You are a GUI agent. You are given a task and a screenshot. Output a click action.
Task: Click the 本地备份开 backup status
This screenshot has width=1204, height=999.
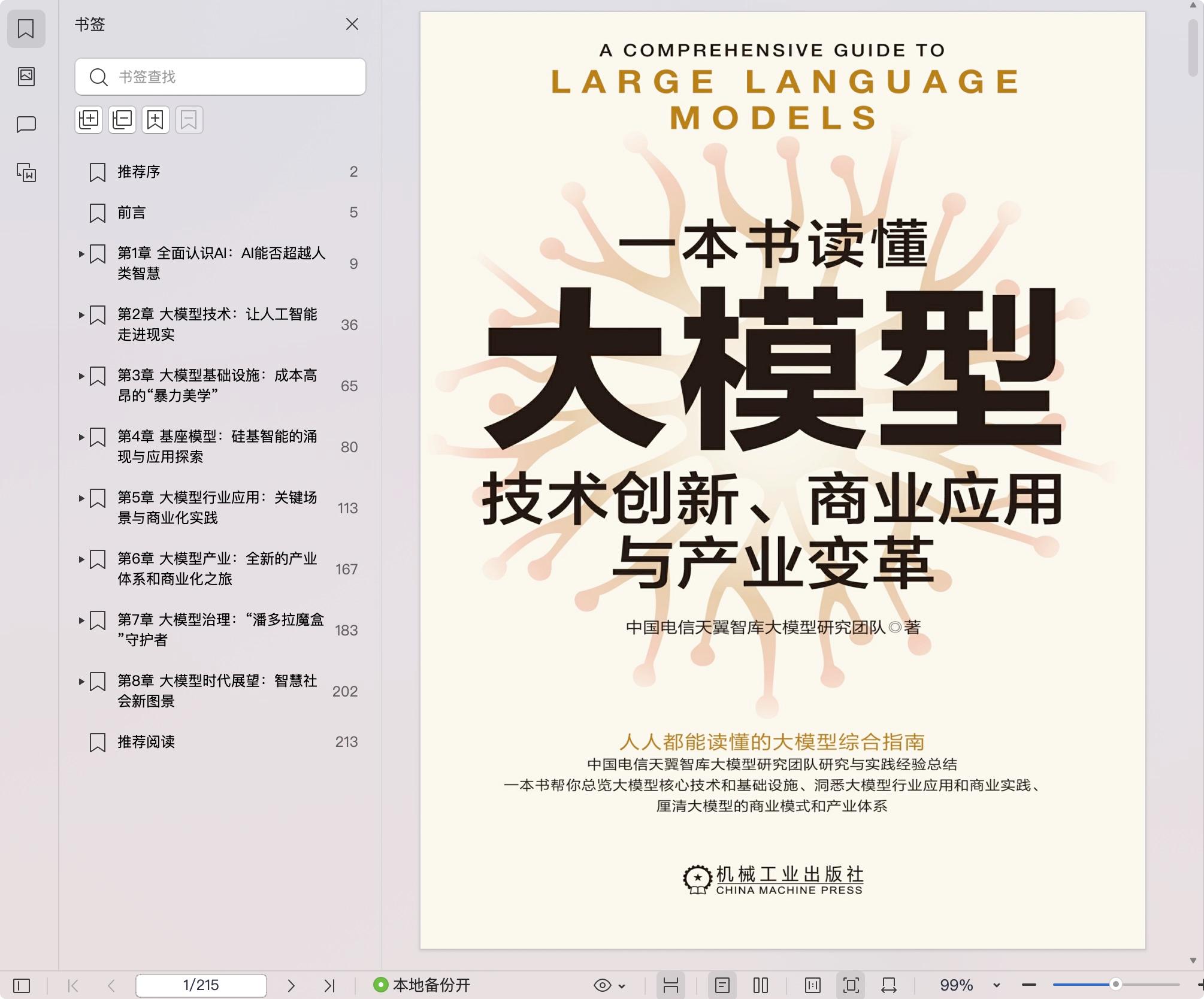point(422,985)
